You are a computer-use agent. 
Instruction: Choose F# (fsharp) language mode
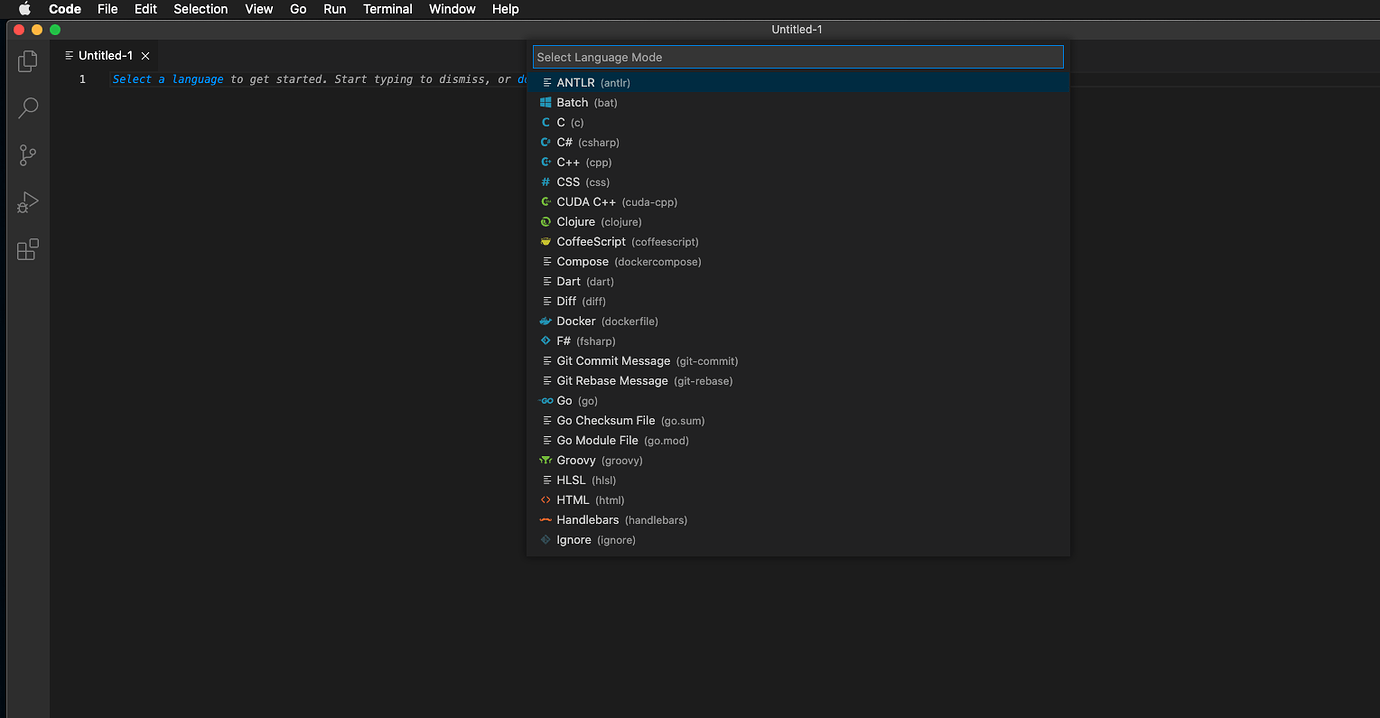(798, 341)
